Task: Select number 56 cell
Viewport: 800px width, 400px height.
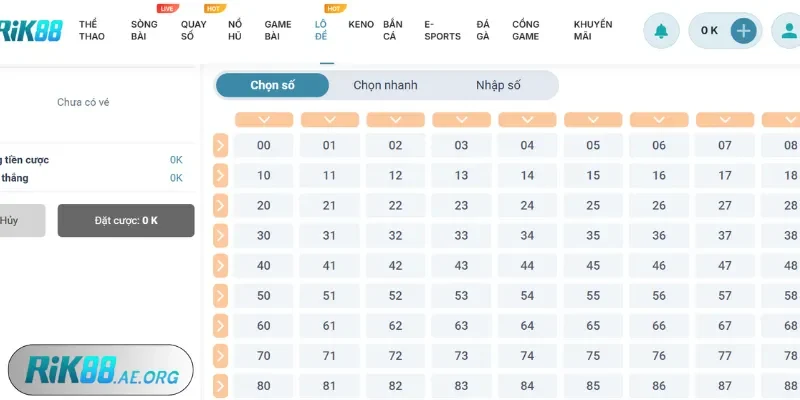Action: pos(659,296)
